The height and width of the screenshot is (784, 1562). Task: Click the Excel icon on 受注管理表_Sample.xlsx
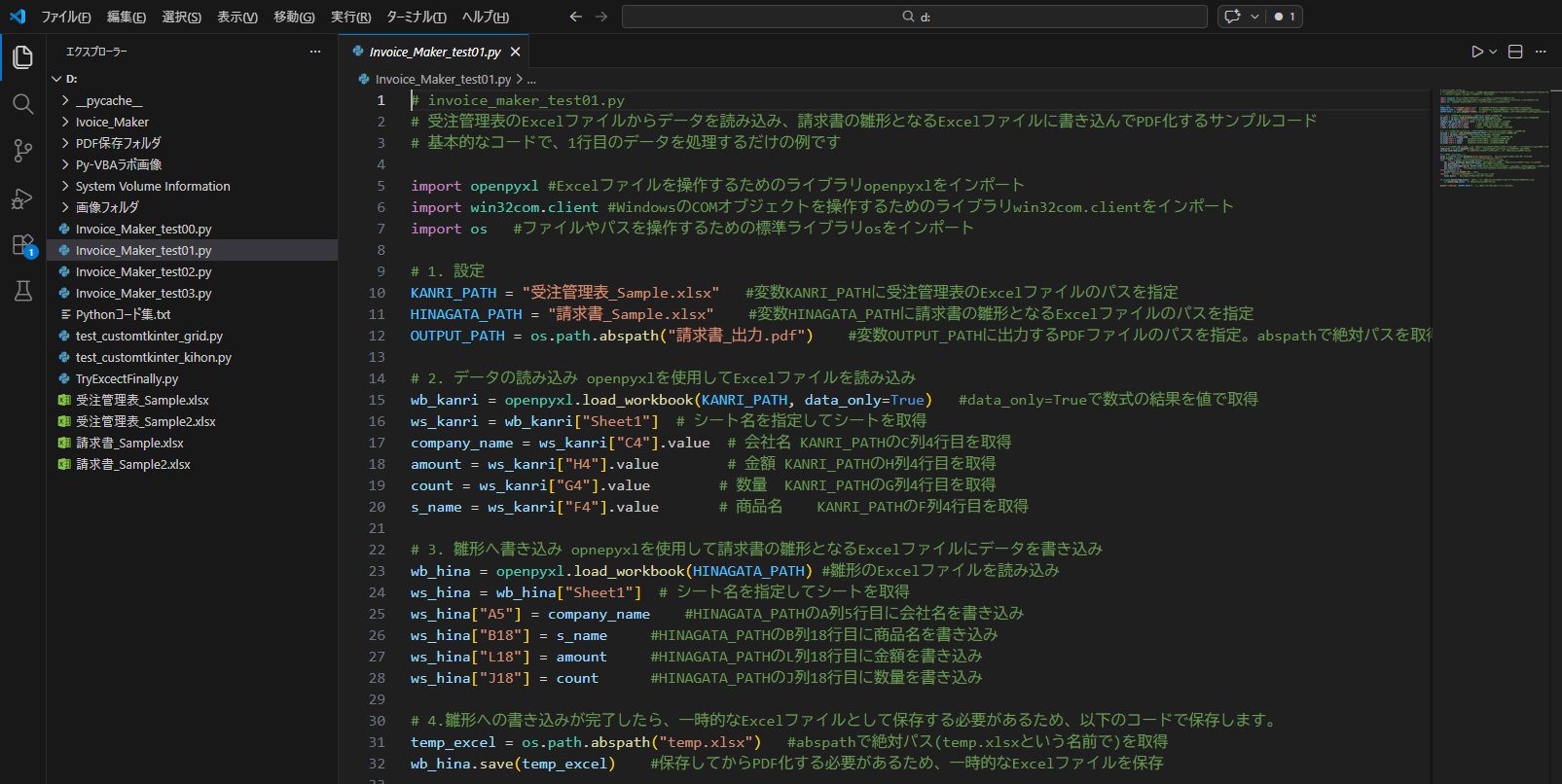tap(64, 400)
